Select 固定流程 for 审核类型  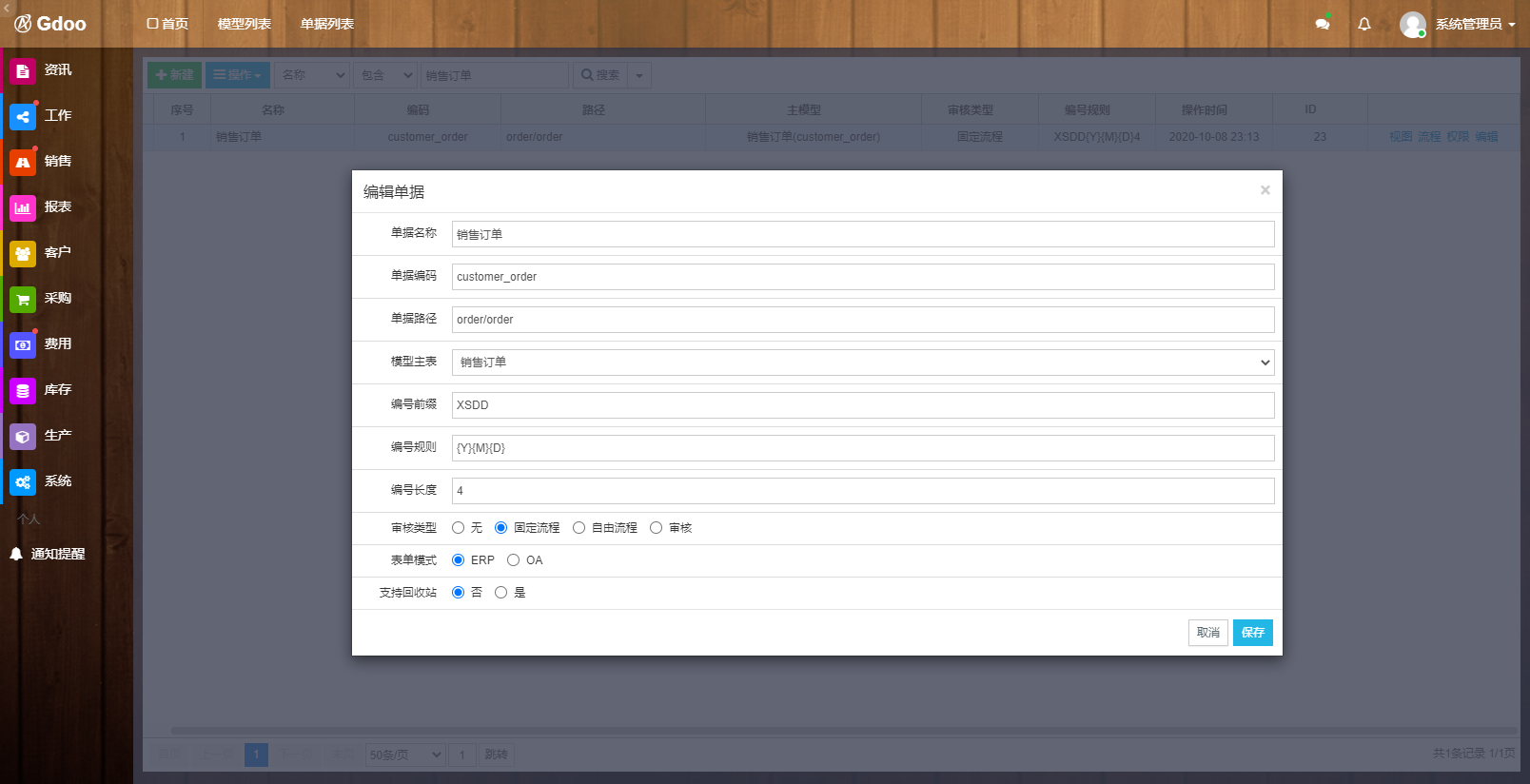500,528
